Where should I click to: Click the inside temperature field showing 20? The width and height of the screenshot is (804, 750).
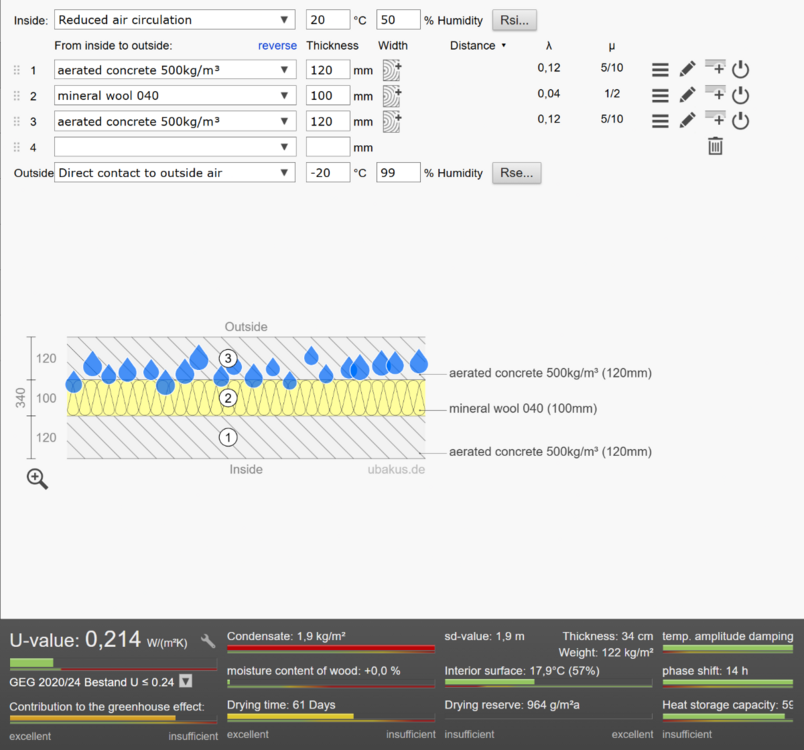click(x=327, y=20)
